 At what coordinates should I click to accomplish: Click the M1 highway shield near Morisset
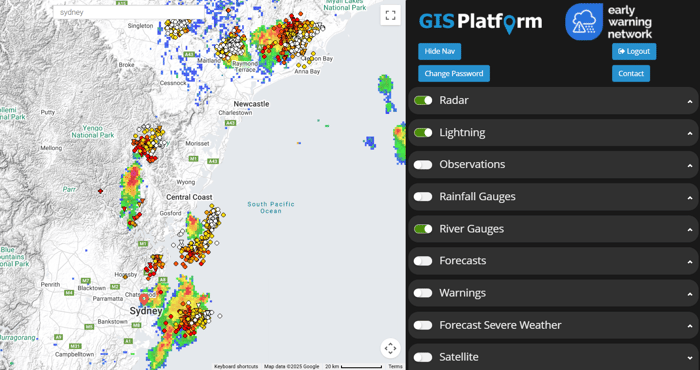[x=193, y=159]
